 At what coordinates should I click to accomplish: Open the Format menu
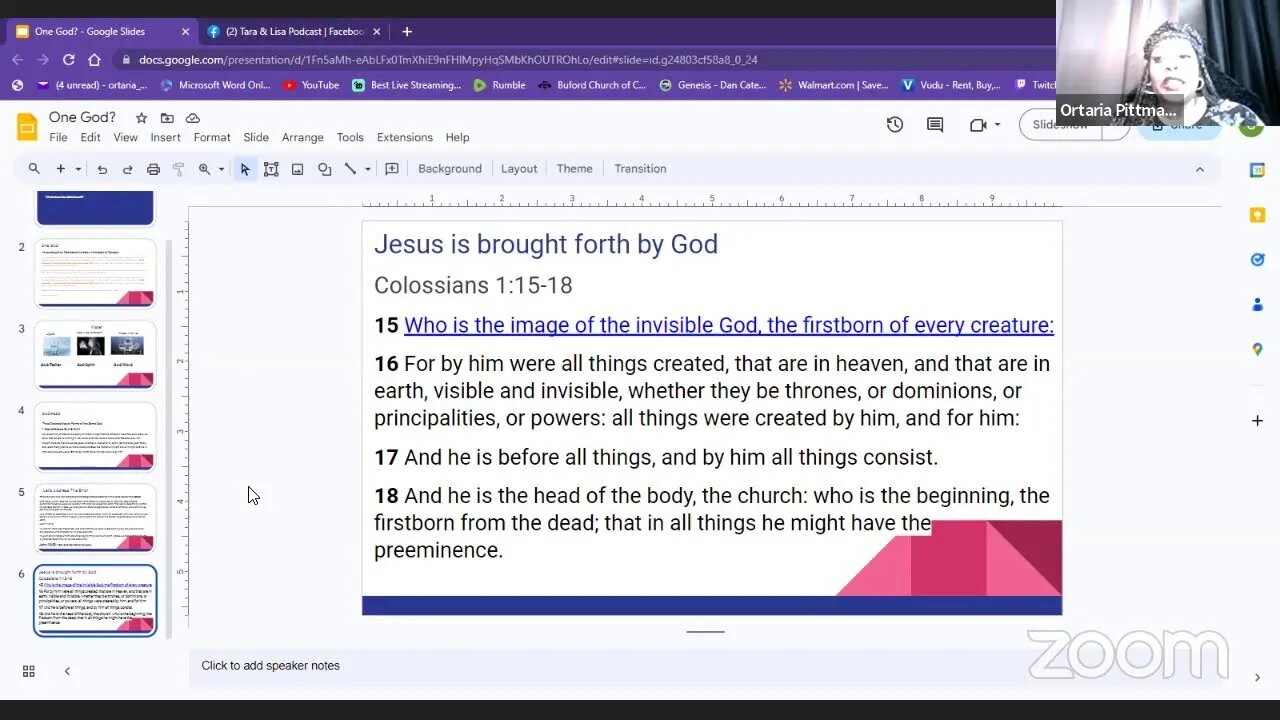[212, 138]
